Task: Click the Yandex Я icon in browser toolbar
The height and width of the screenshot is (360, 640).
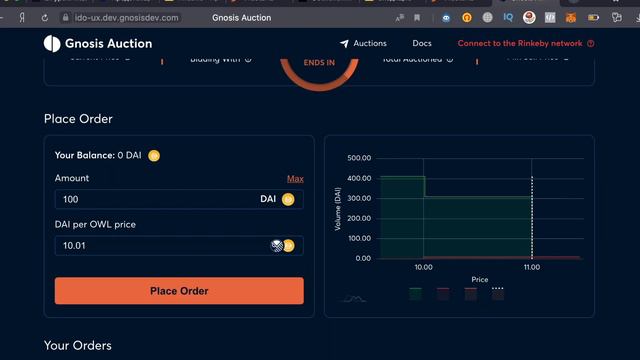Action: click(22, 18)
